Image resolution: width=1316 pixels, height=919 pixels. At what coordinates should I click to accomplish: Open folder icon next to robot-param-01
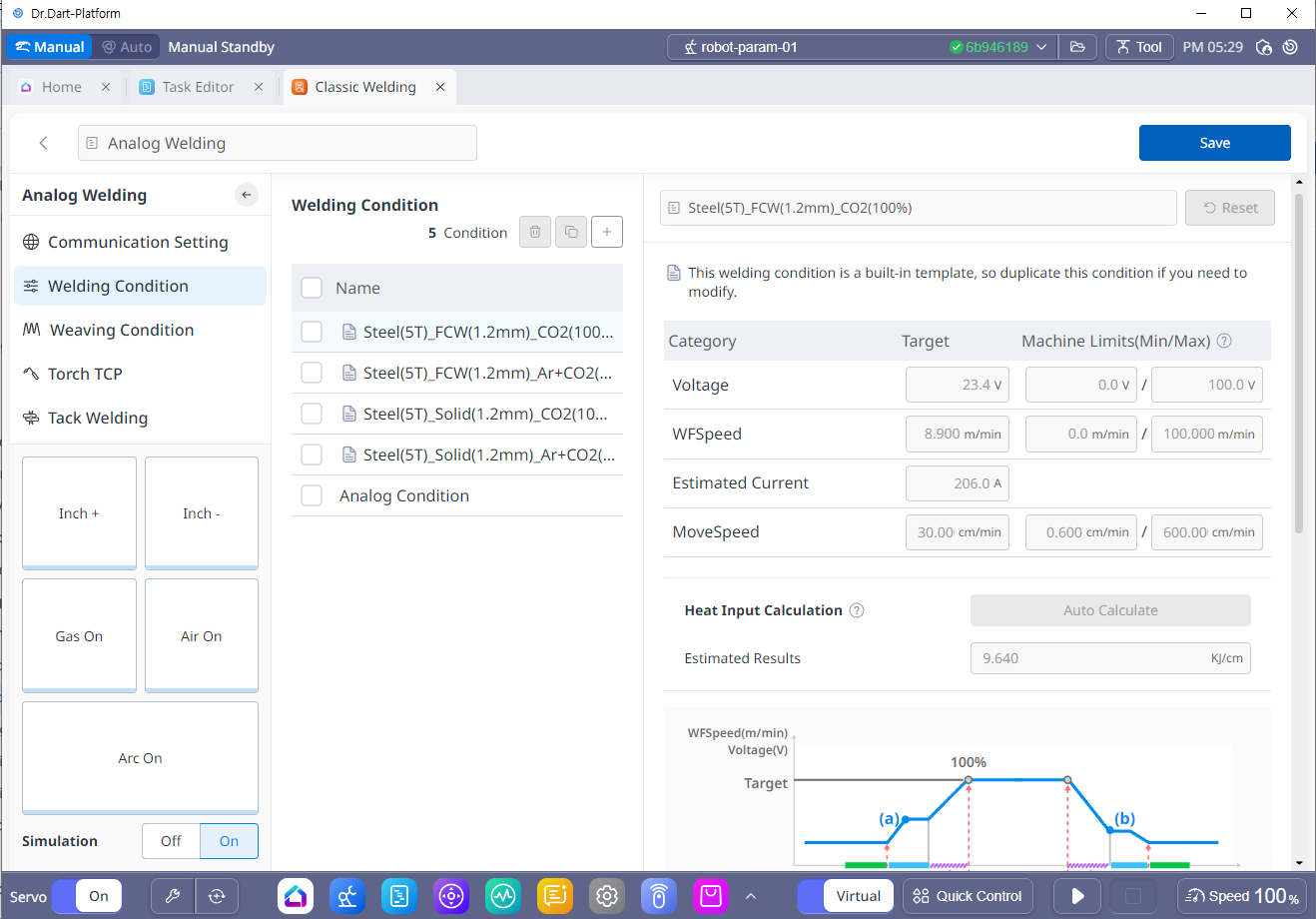point(1077,47)
